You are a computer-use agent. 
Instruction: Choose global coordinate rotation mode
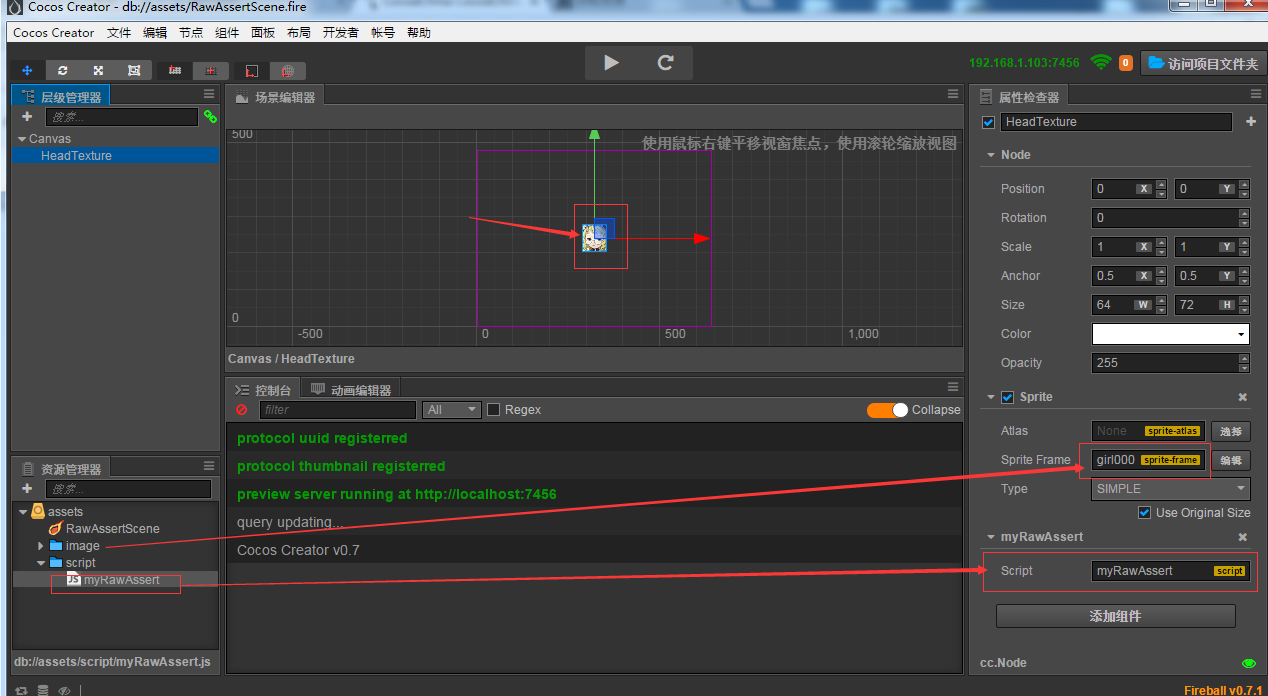[287, 70]
